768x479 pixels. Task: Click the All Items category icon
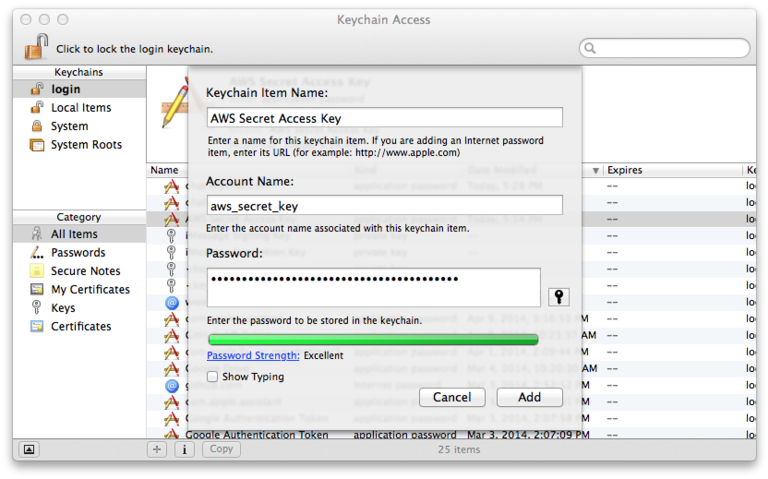(37, 234)
